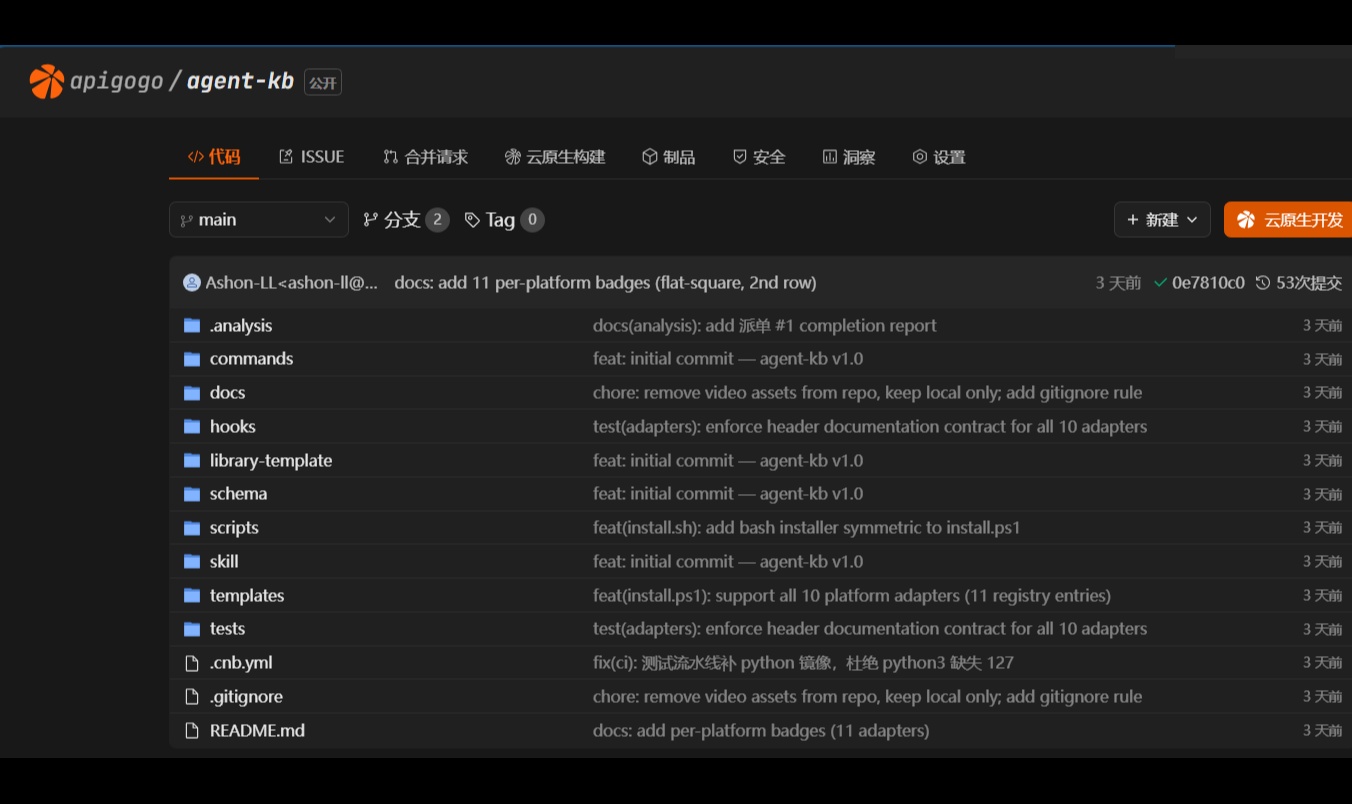Screen dimensions: 1352x804
Task: Open the README.md file name
Action: point(257,730)
